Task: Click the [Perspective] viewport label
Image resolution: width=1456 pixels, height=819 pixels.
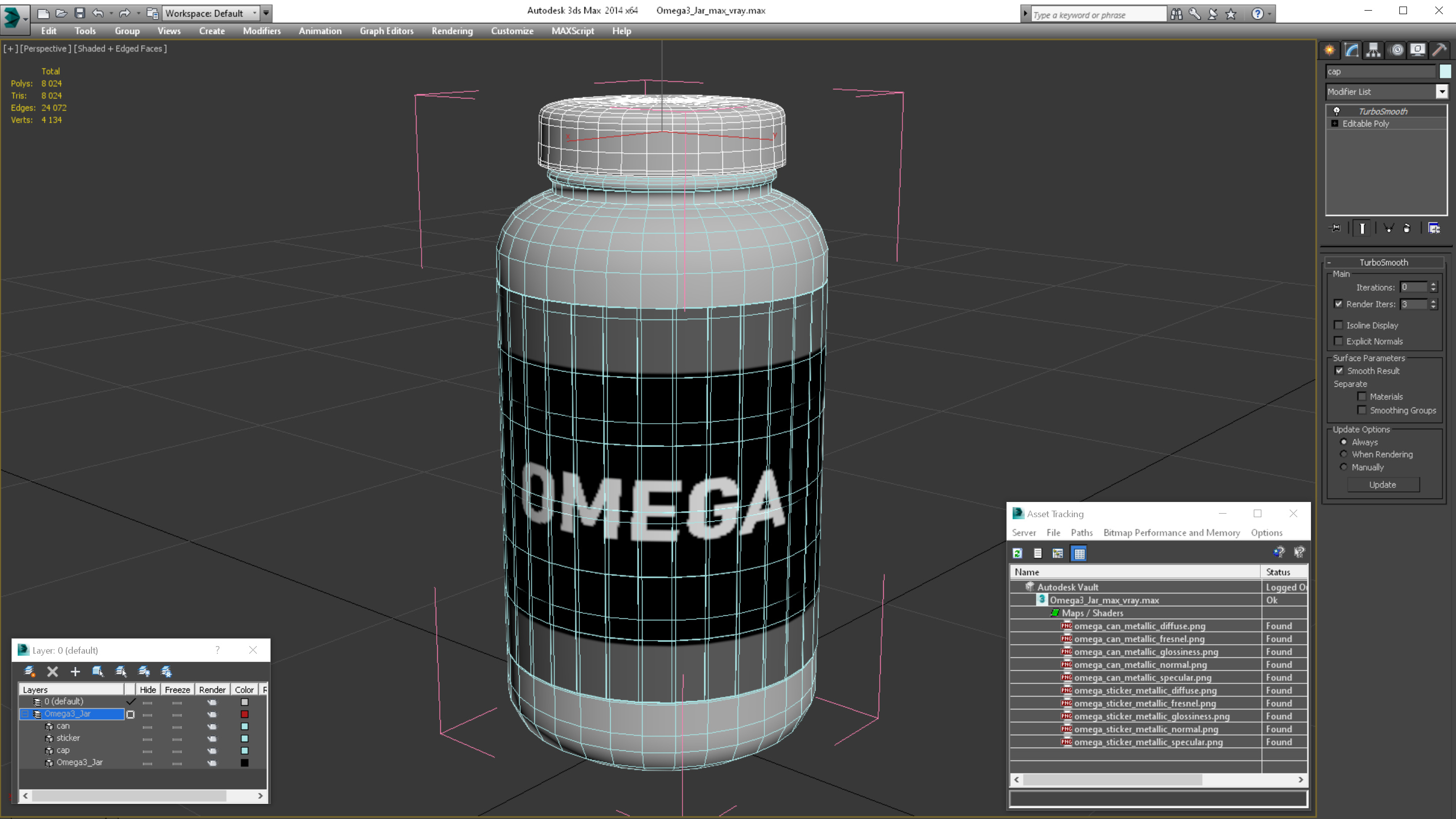Action: 46,49
